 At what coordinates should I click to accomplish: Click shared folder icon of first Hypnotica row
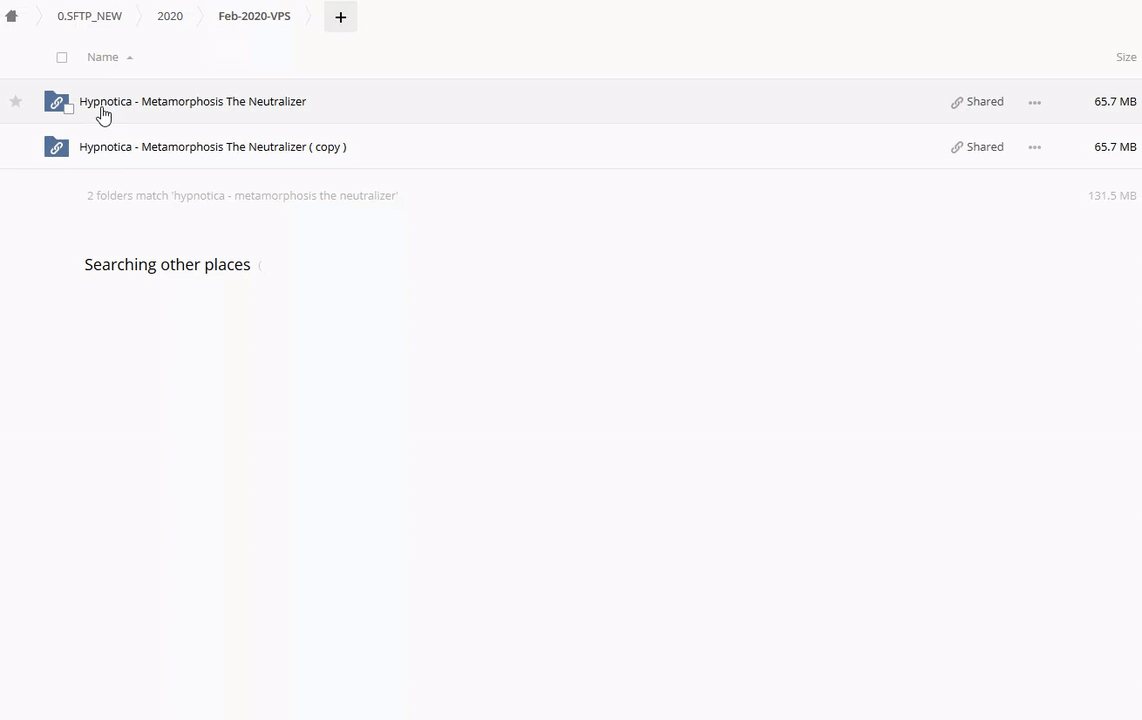pos(55,102)
